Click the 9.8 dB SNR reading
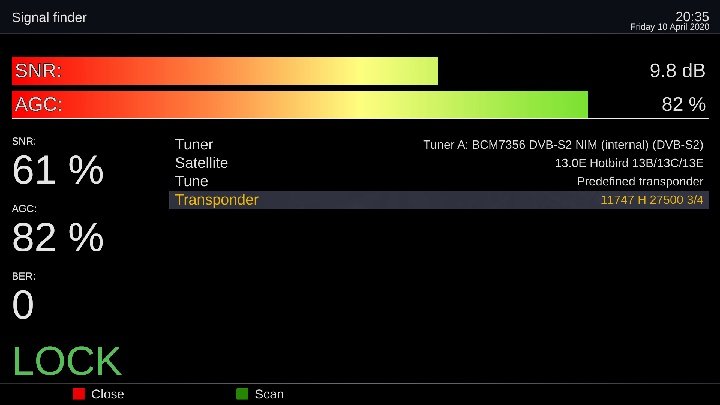The height and width of the screenshot is (405, 720). tap(677, 71)
